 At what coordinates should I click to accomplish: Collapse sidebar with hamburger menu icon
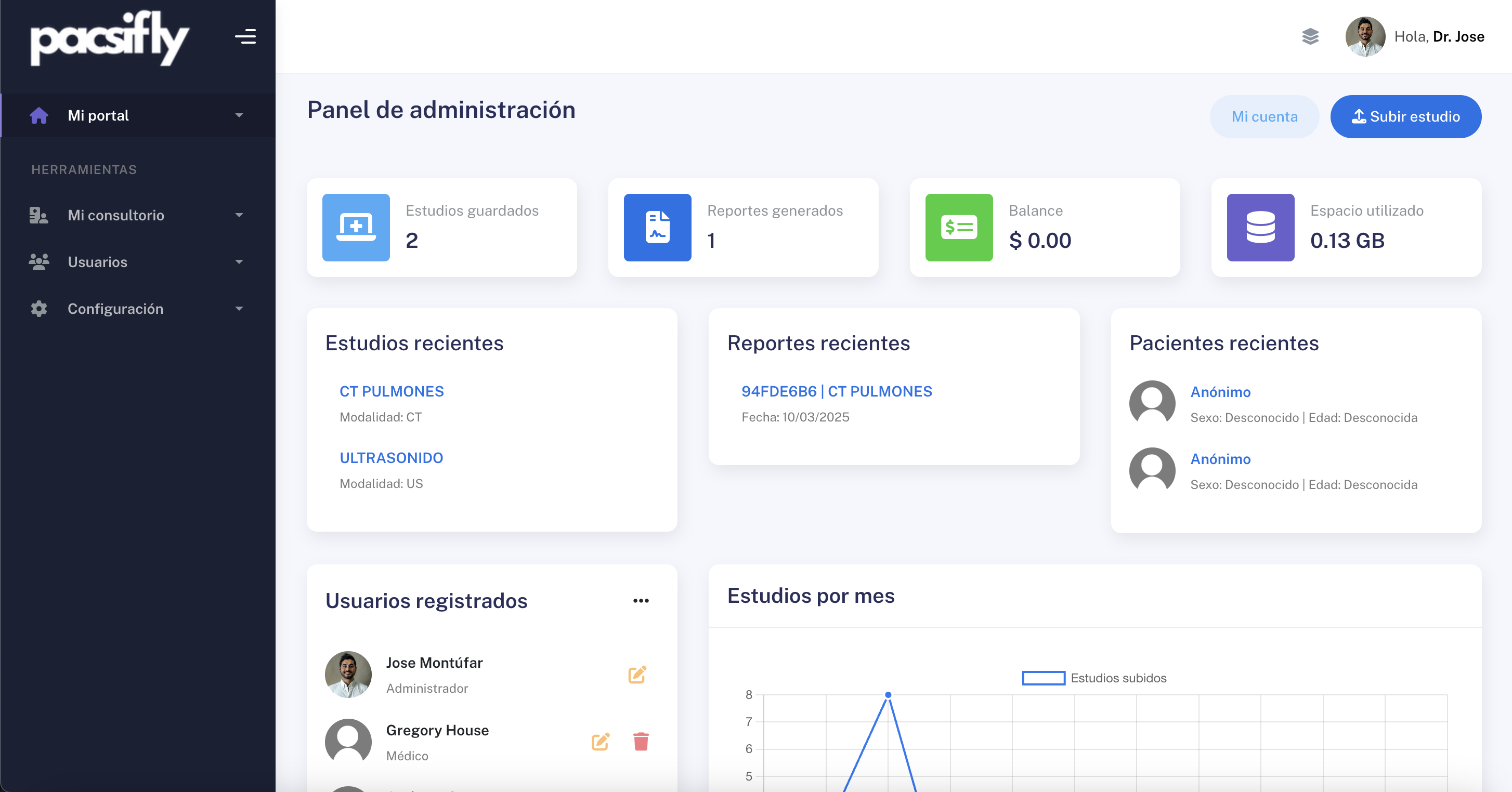(x=245, y=36)
